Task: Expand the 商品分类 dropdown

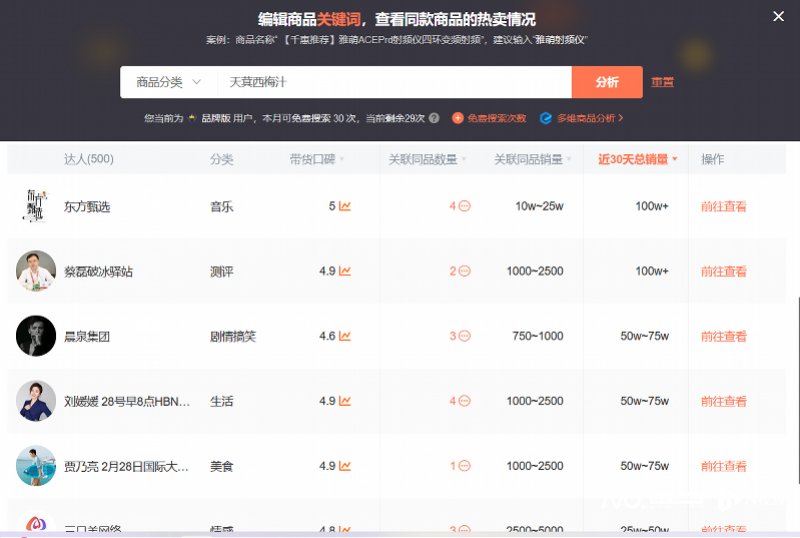Action: [x=168, y=82]
